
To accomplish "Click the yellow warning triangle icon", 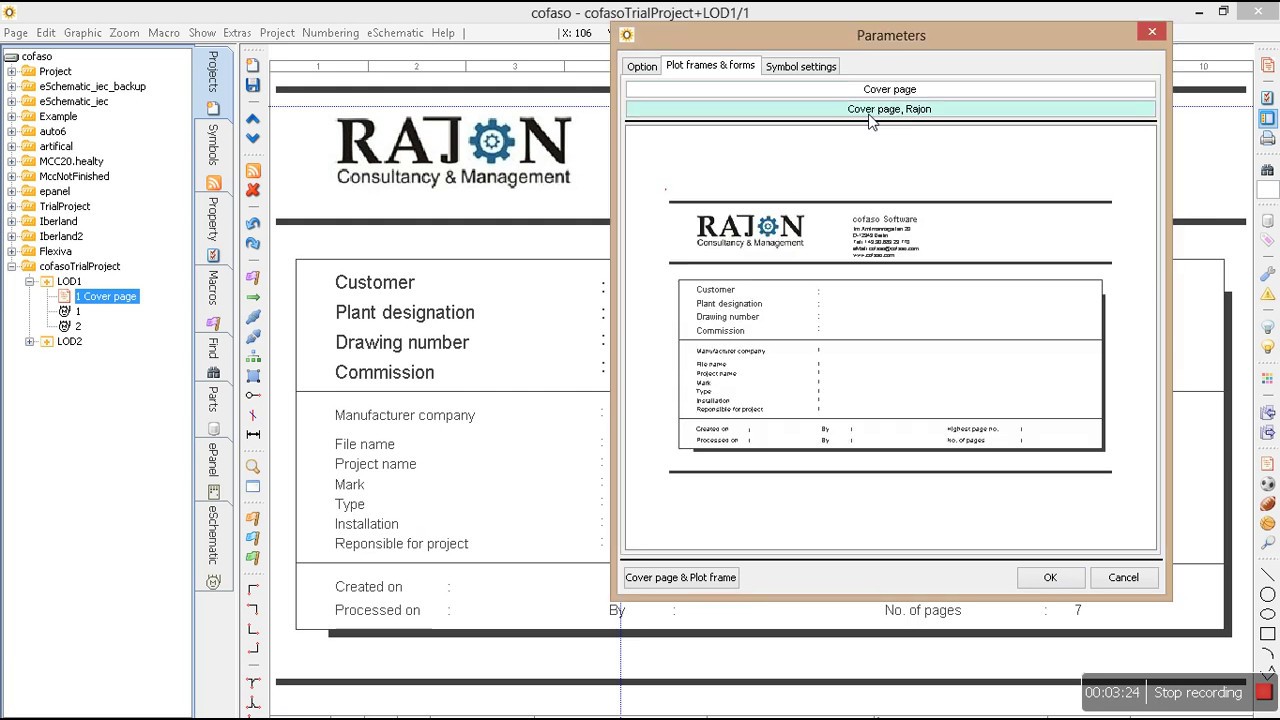I will pyautogui.click(x=1268, y=294).
